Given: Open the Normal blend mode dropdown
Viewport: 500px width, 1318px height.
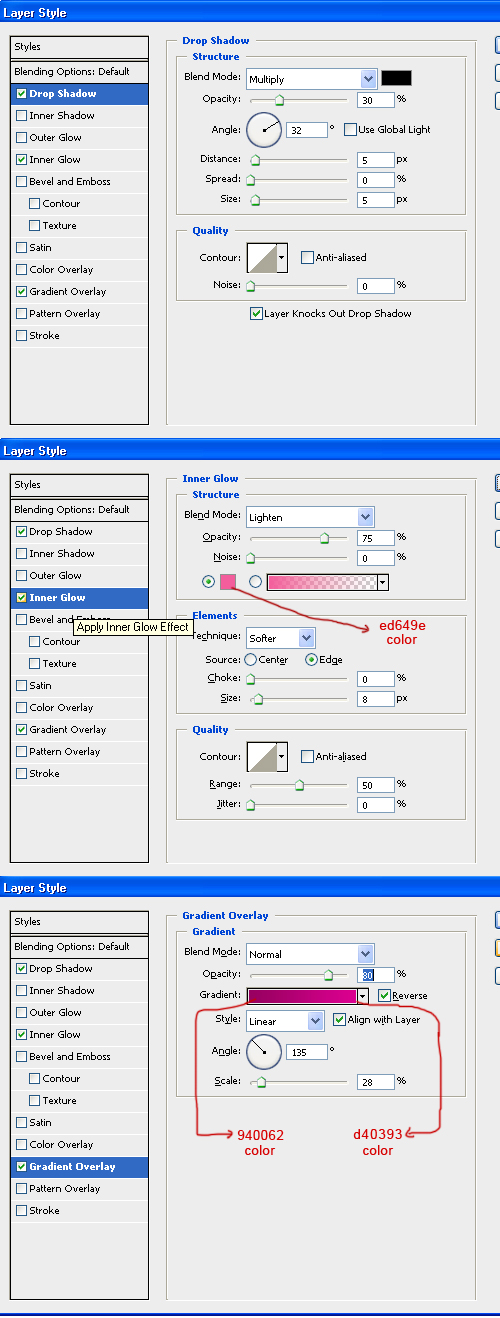Looking at the screenshot, I should click(x=310, y=954).
